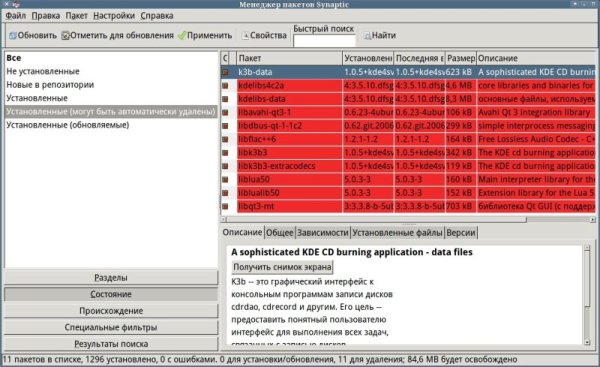Focus the Быстрый поиск input field
600x367 pixels.
[324, 41]
